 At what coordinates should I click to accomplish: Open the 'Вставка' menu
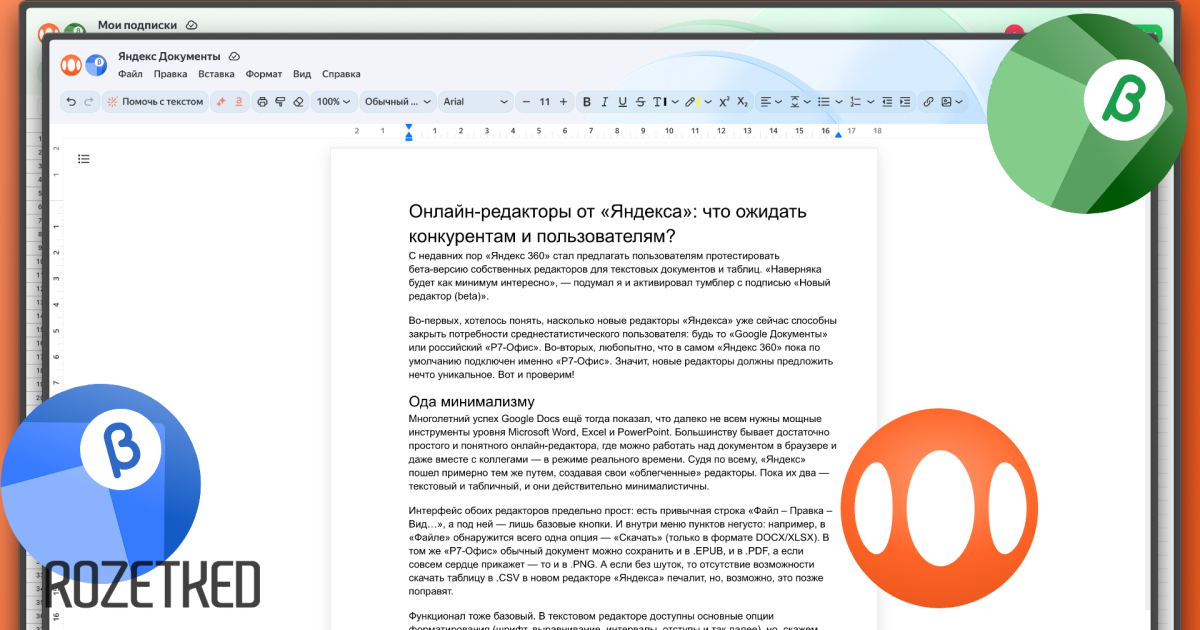pyautogui.click(x=216, y=74)
